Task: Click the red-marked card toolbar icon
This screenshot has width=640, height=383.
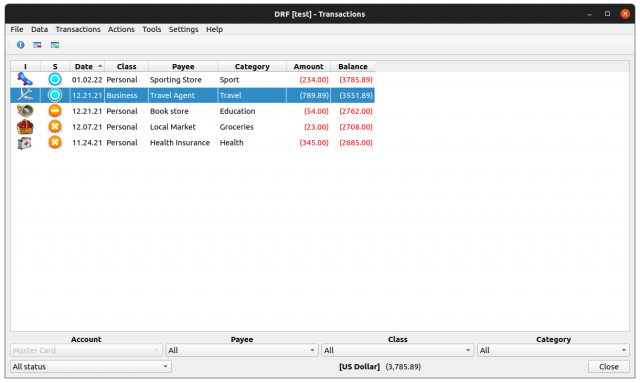Action: (x=38, y=45)
